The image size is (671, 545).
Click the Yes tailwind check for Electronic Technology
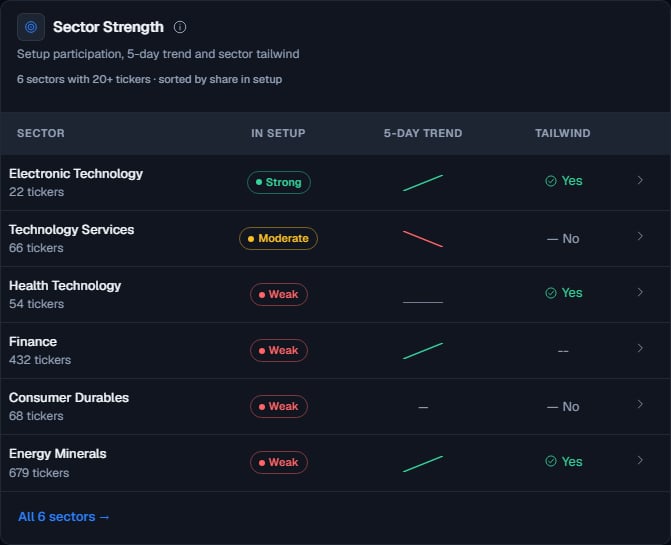coord(564,181)
